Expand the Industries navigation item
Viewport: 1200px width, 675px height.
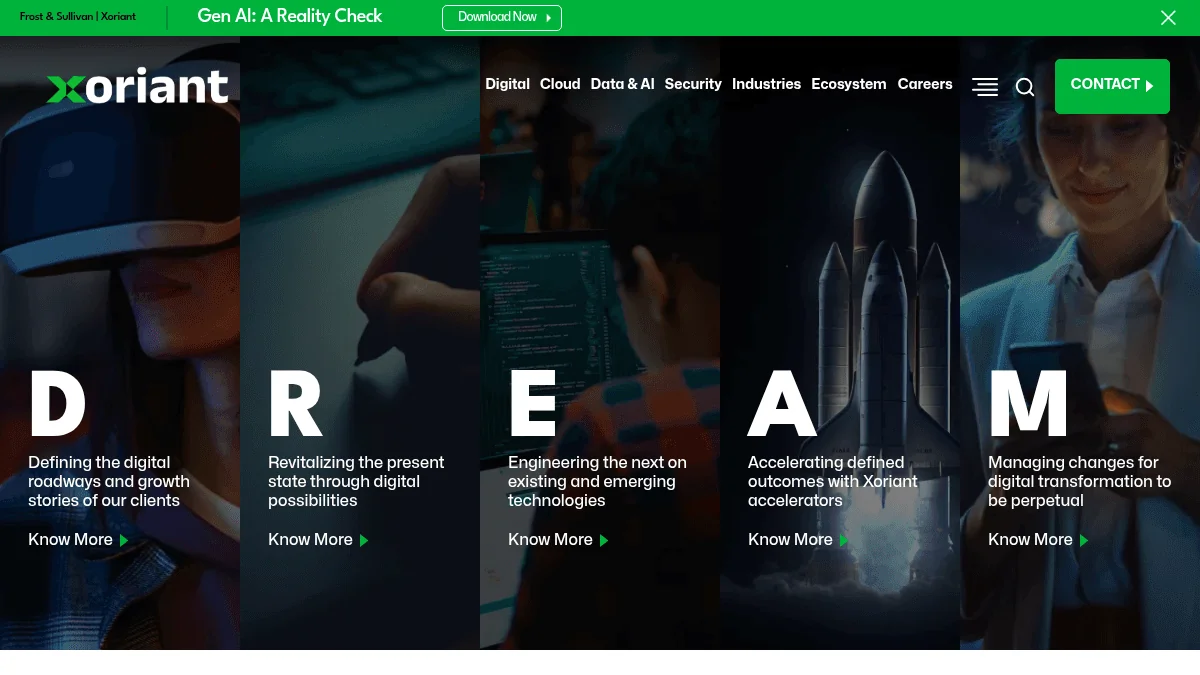(x=766, y=84)
